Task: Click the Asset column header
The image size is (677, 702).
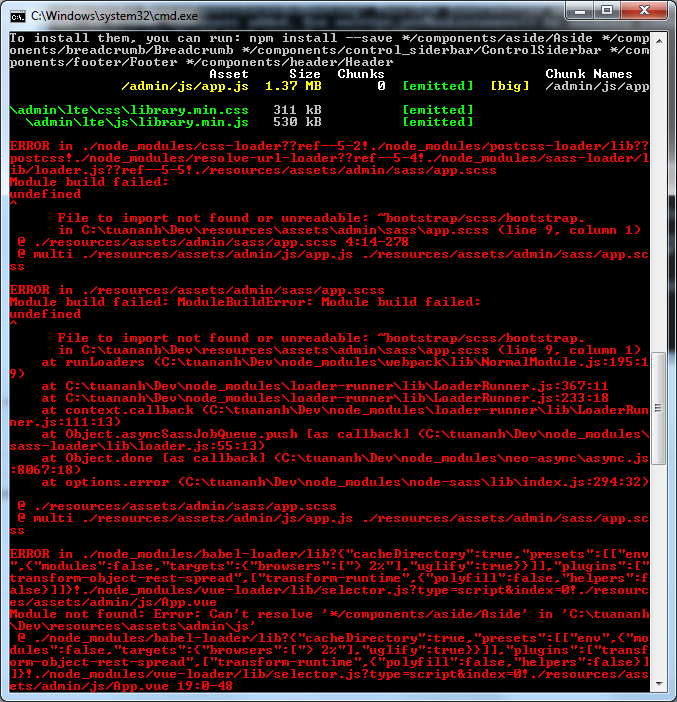Action: (x=229, y=74)
